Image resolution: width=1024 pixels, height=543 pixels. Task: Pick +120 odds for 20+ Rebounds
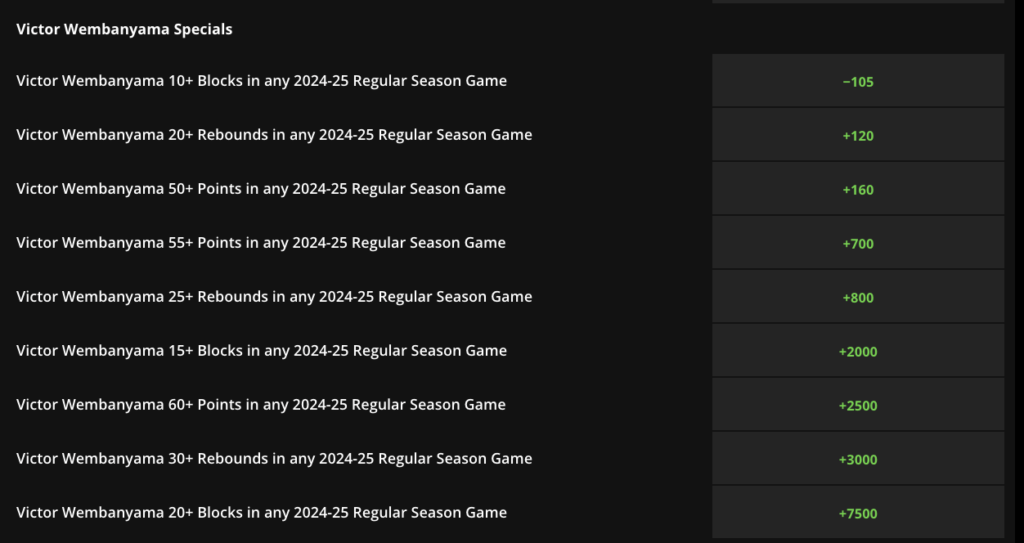[858, 135]
